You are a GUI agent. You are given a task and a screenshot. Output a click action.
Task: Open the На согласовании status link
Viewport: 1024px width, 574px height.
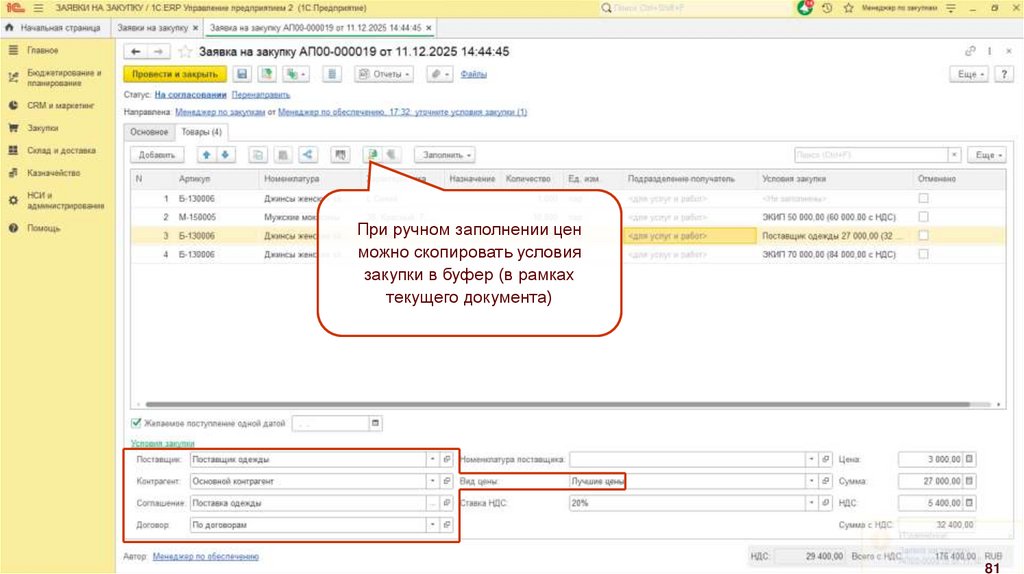190,95
